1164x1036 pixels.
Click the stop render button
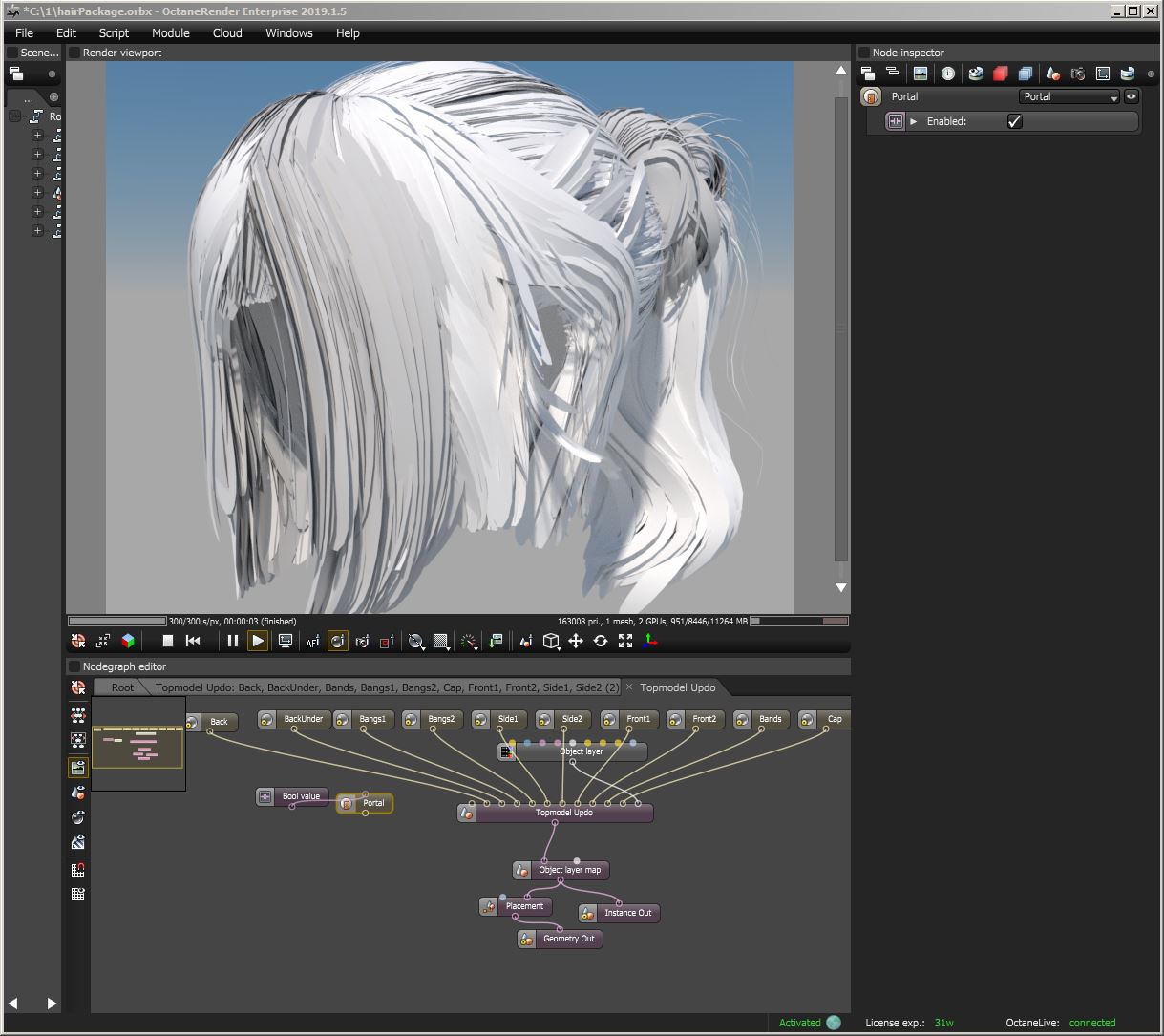point(168,642)
